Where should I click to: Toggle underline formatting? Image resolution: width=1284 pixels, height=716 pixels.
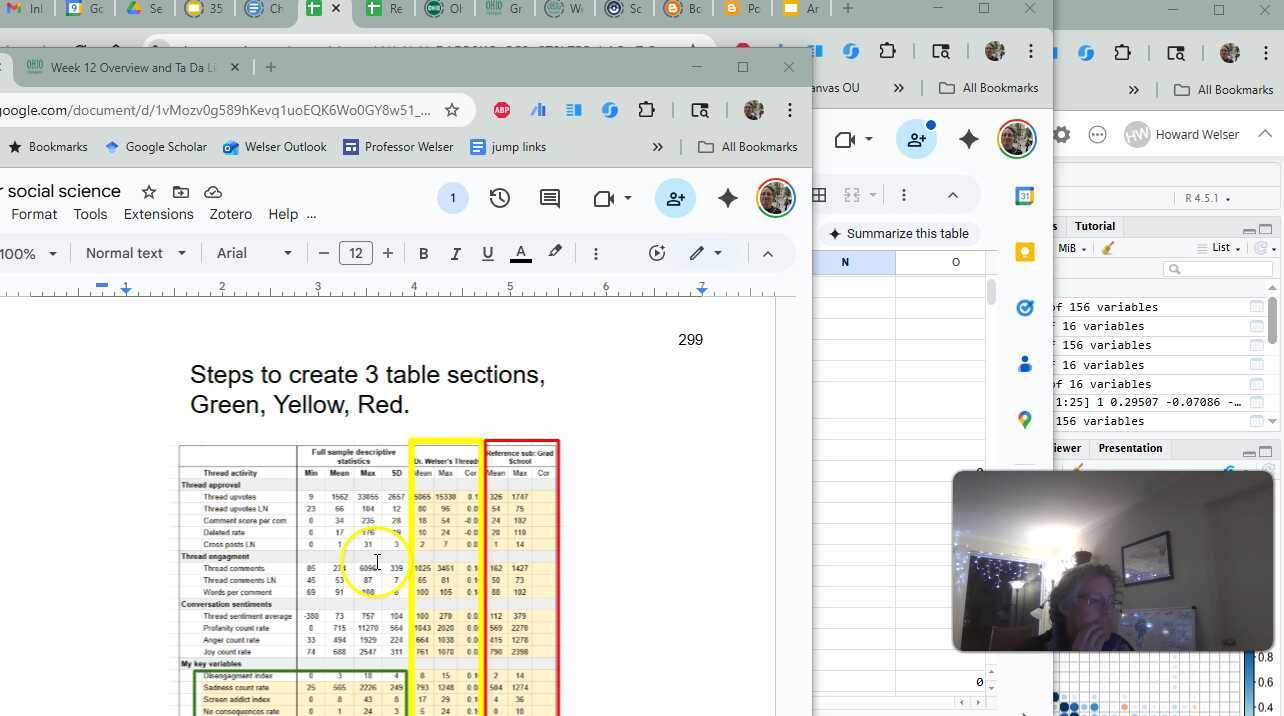tap(487, 254)
